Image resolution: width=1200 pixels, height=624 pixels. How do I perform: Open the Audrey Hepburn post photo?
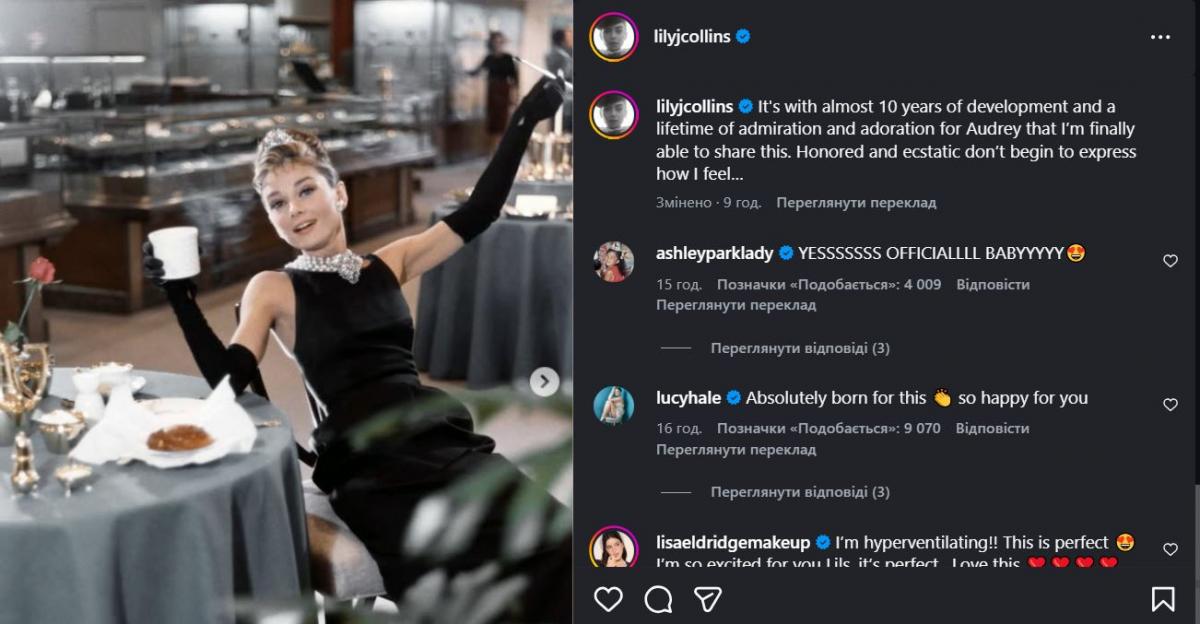pos(286,312)
